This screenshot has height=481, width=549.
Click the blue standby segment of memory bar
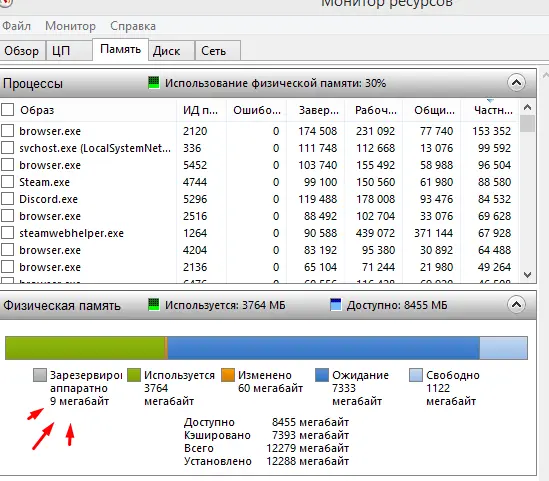point(324,348)
